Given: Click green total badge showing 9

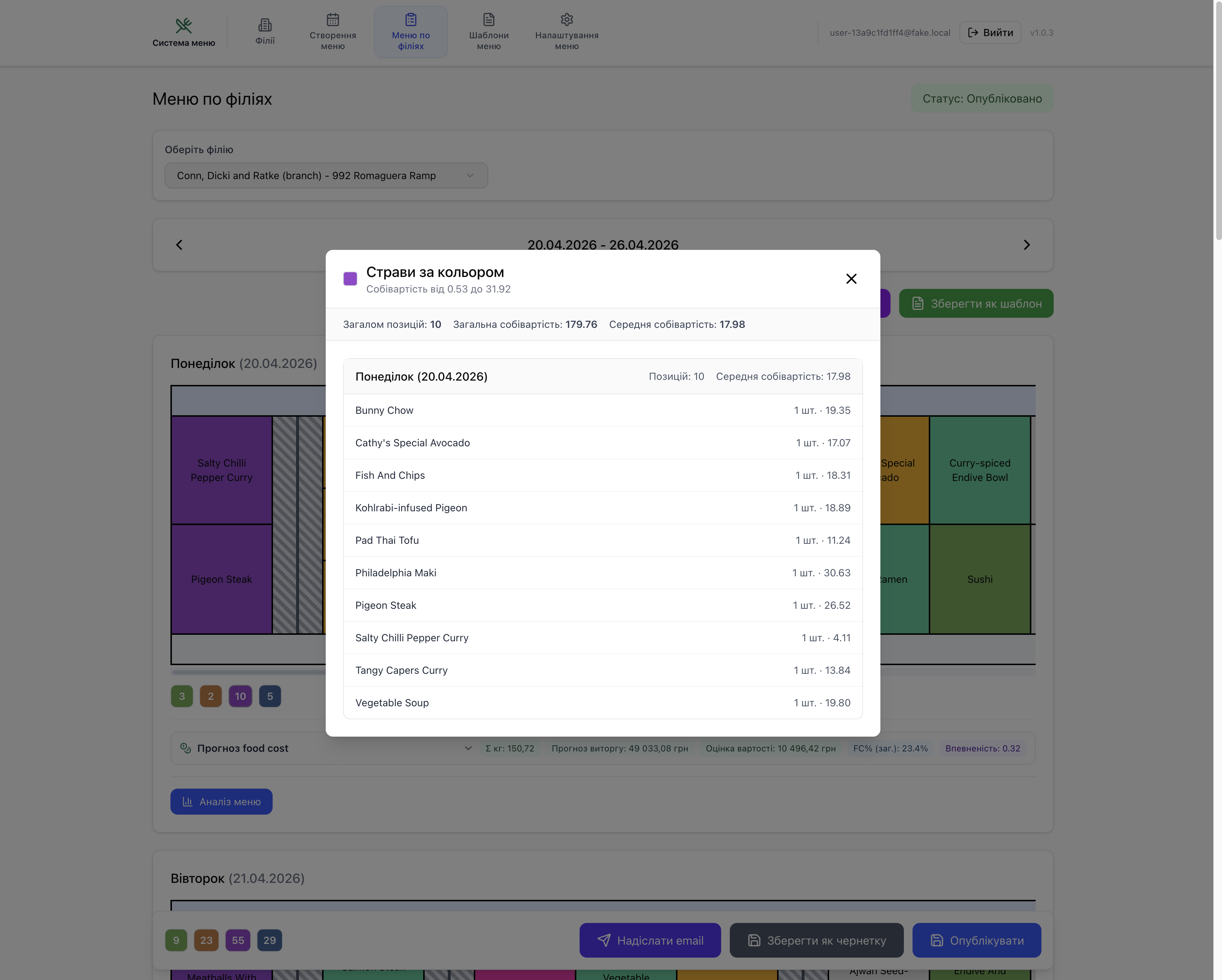Looking at the screenshot, I should click(176, 940).
